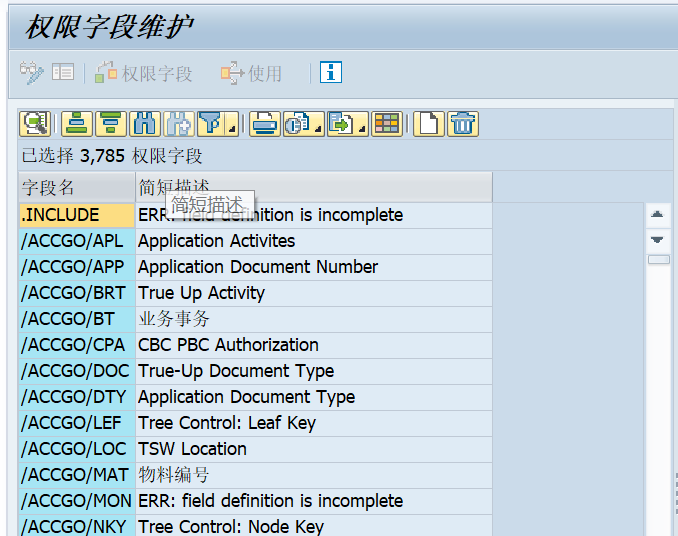Click the Application Activites description cell
Image resolution: width=678 pixels, height=536 pixels.
coord(314,241)
